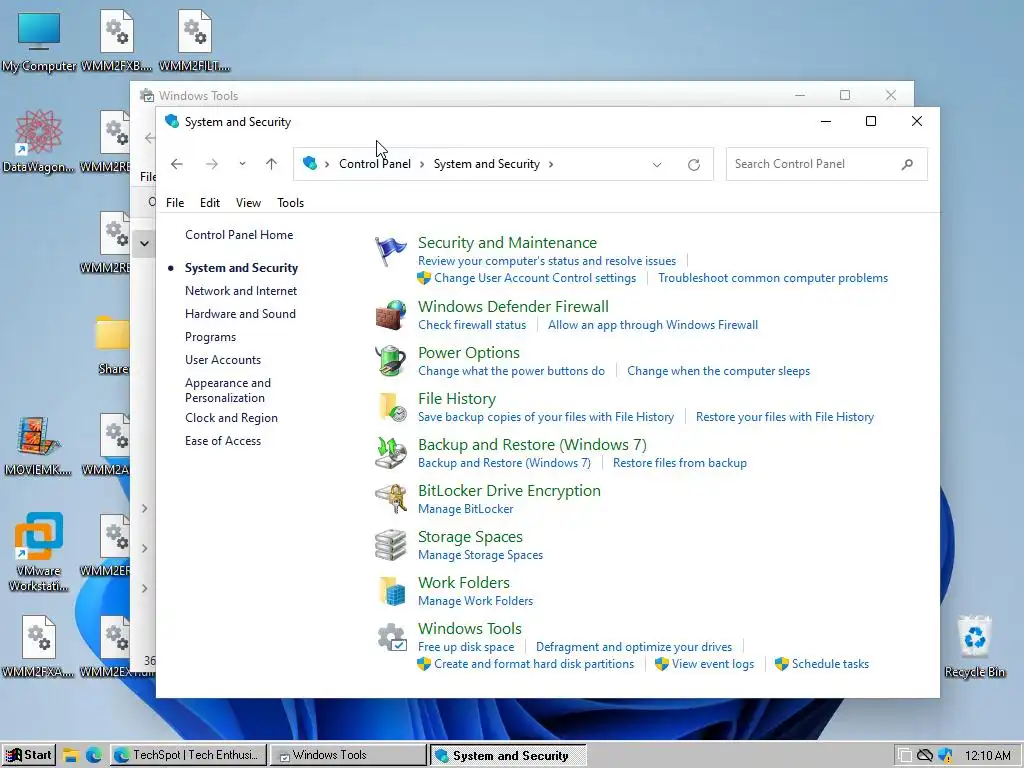Launch Edge from the taskbar quick launch
1024x768 pixels.
94,756
